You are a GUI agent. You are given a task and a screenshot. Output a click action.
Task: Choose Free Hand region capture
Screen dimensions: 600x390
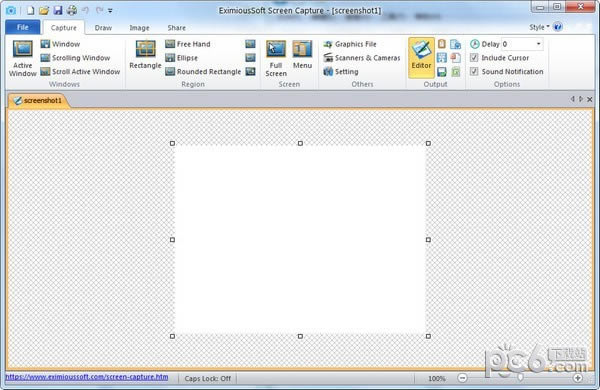point(188,44)
